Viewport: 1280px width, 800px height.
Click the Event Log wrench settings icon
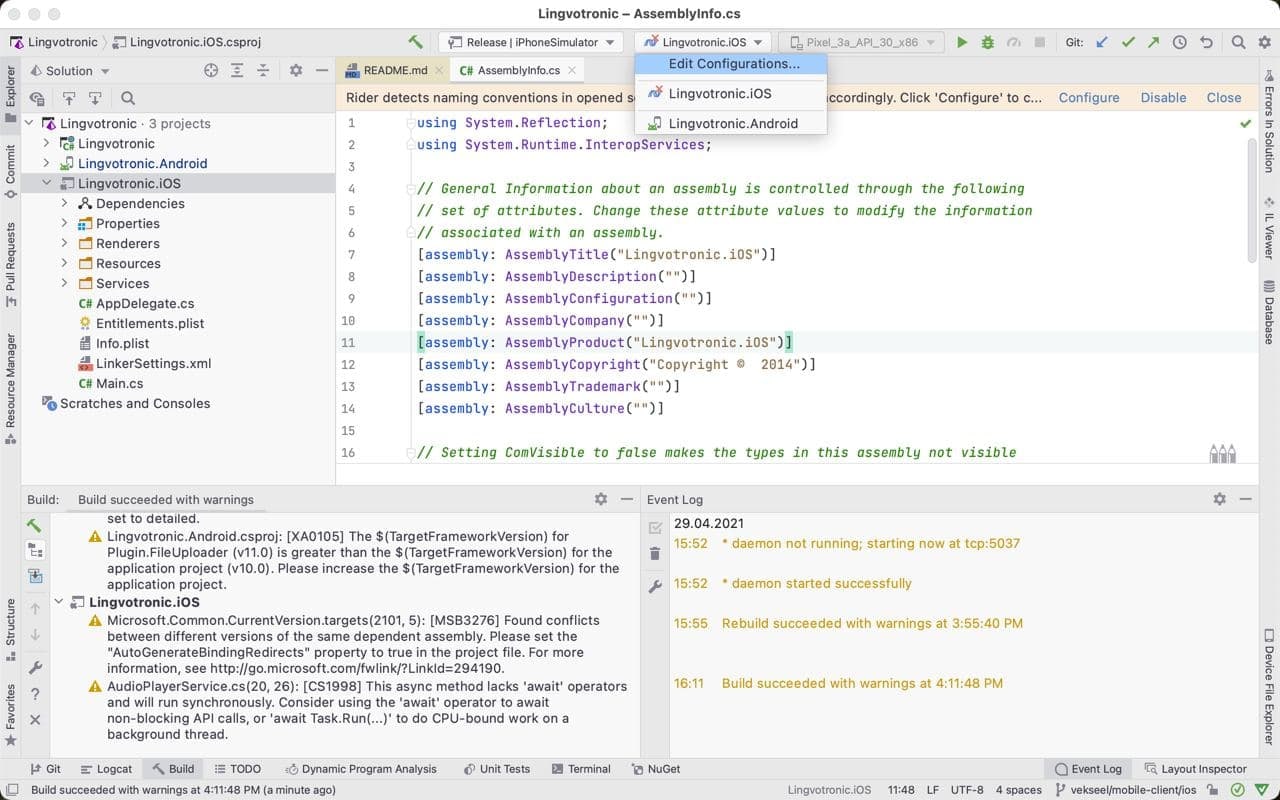655,587
